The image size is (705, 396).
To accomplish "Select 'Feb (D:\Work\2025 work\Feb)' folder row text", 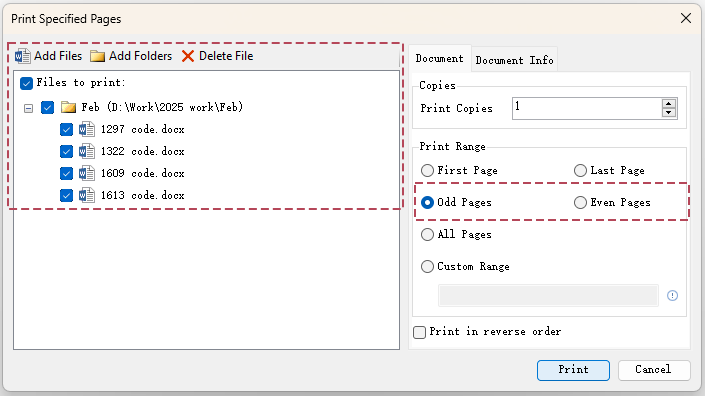I will coord(162,107).
